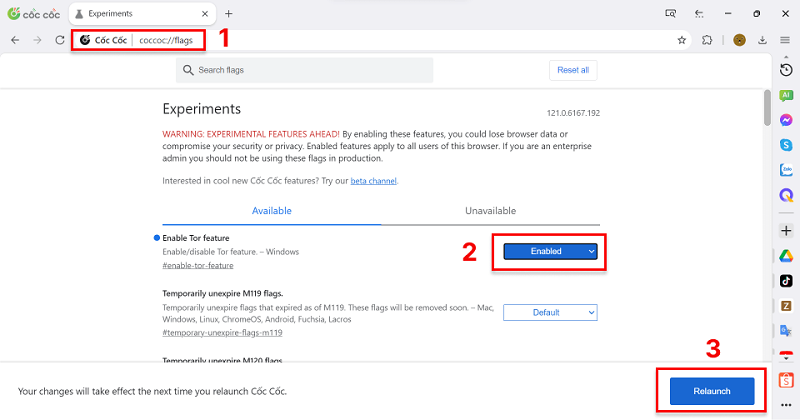Open Zalo in the sidebar
Screen dimensions: 800x420
tap(786, 169)
